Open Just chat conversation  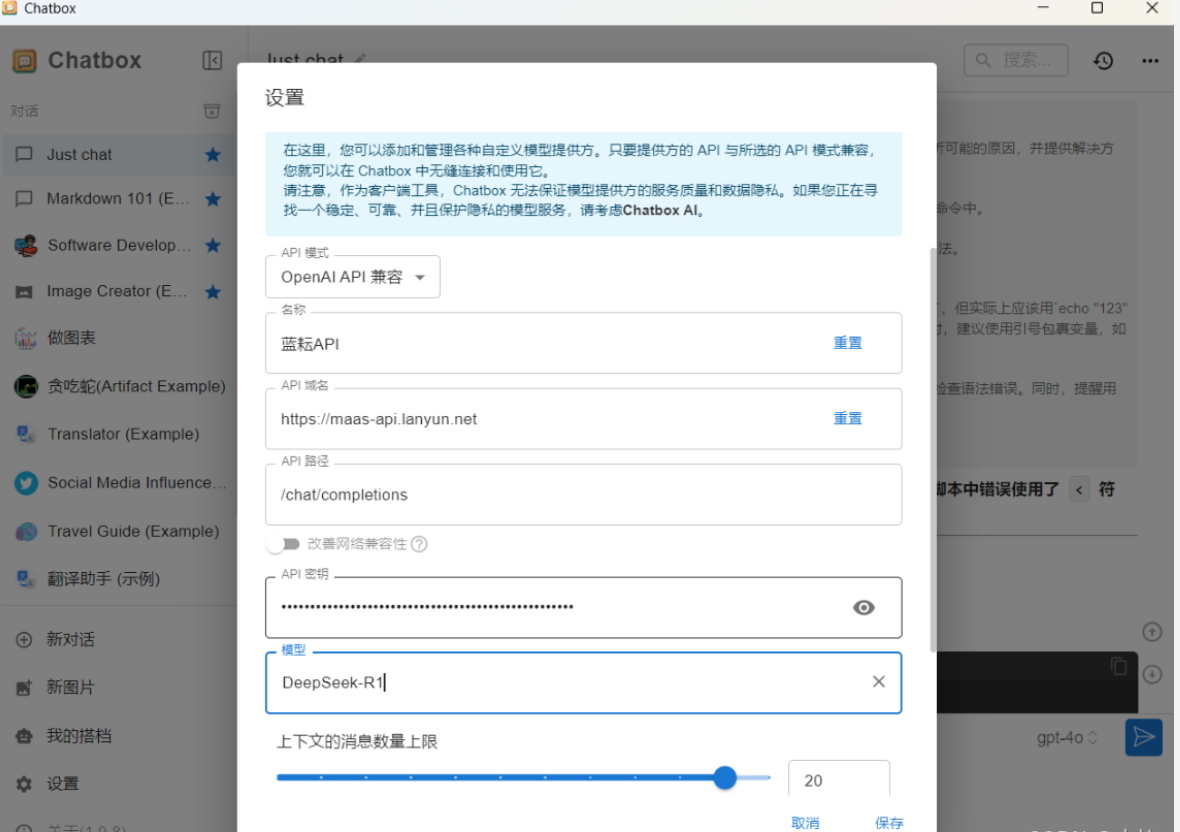point(118,155)
